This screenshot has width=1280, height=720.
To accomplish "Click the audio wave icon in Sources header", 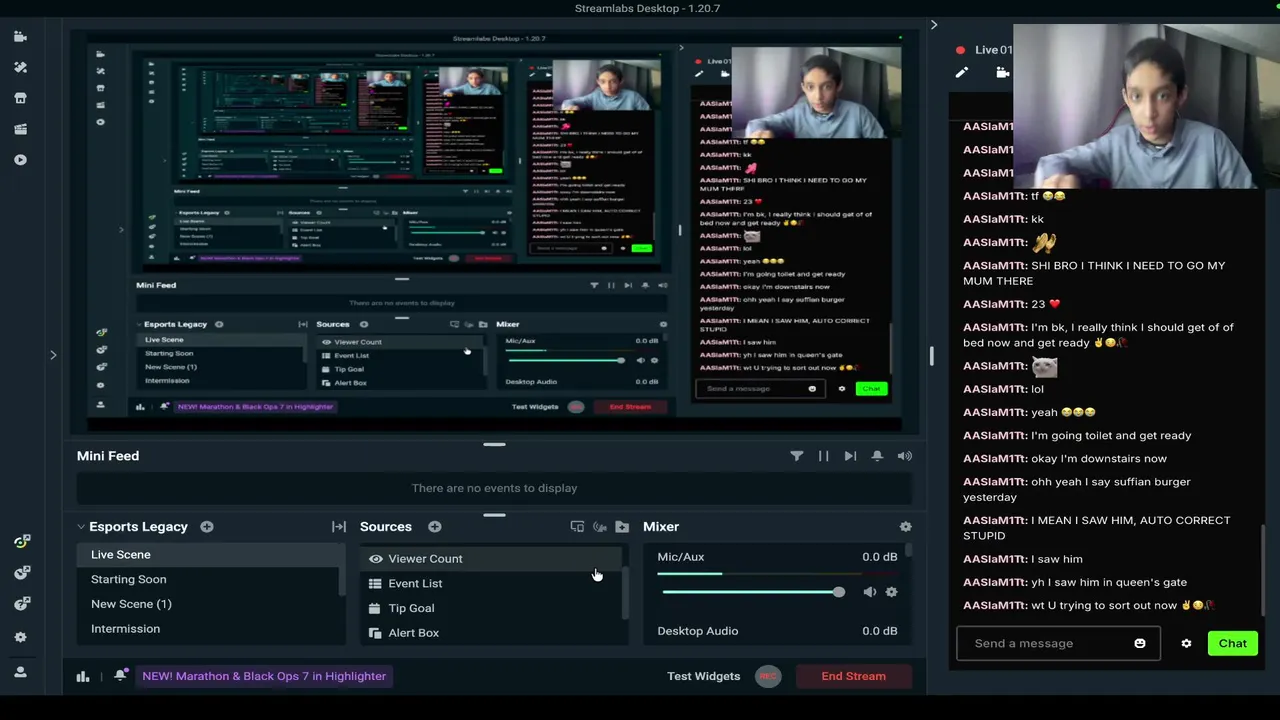I will point(600,527).
